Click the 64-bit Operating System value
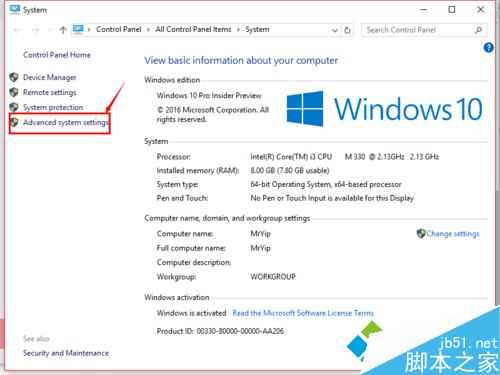Screen dimensions: 500x375 (326, 184)
